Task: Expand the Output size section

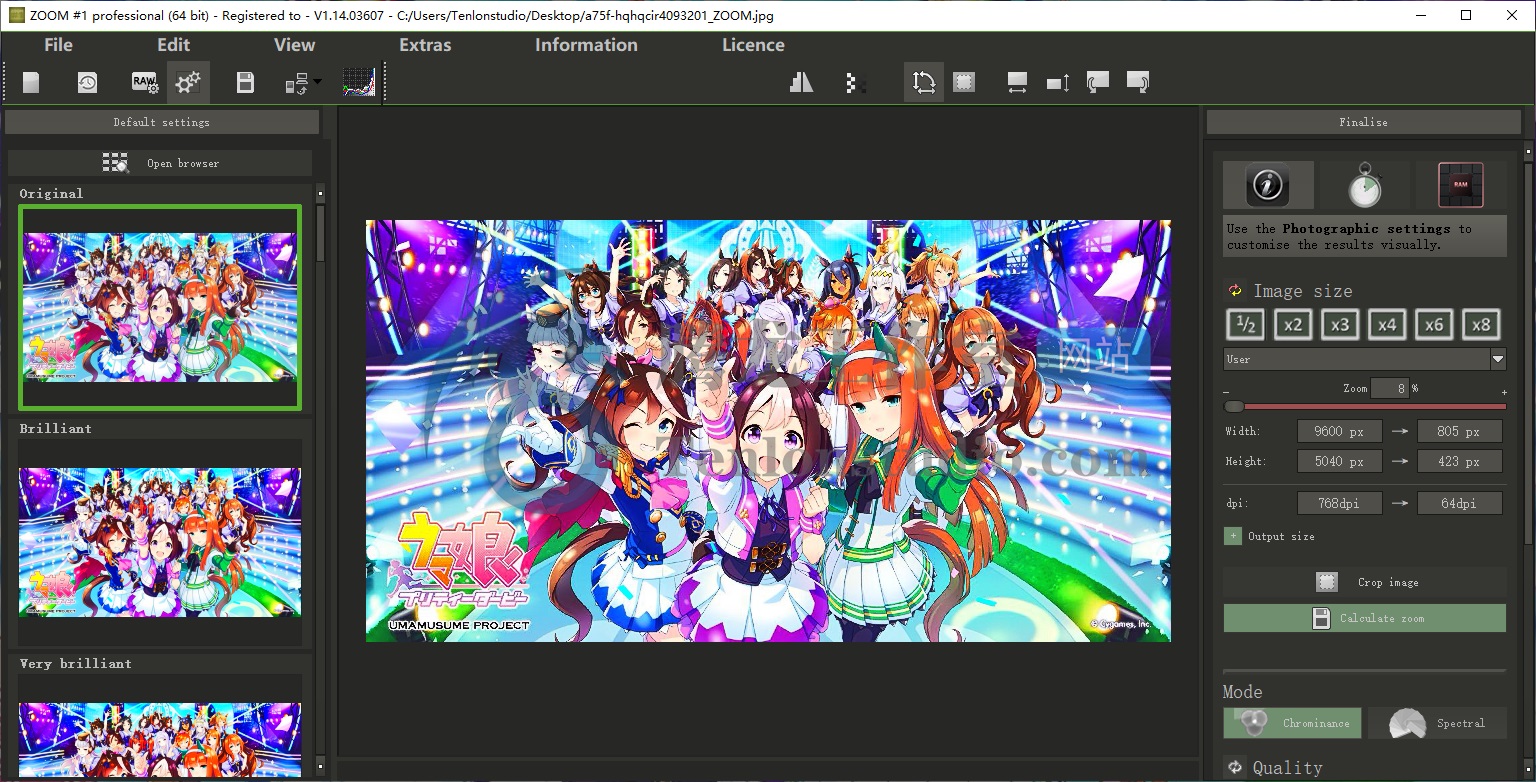Action: click(x=1233, y=536)
